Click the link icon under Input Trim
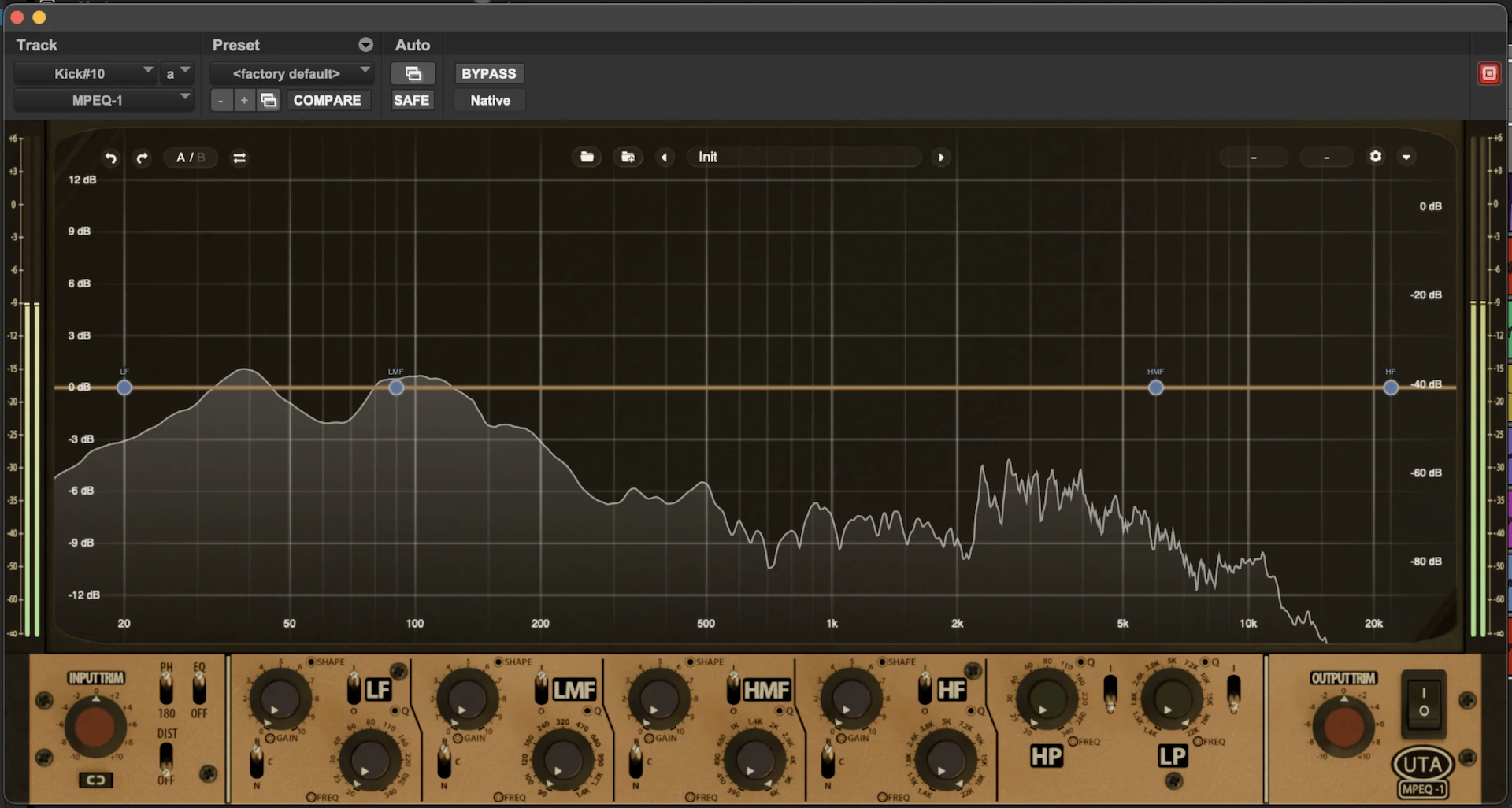 (x=96, y=780)
